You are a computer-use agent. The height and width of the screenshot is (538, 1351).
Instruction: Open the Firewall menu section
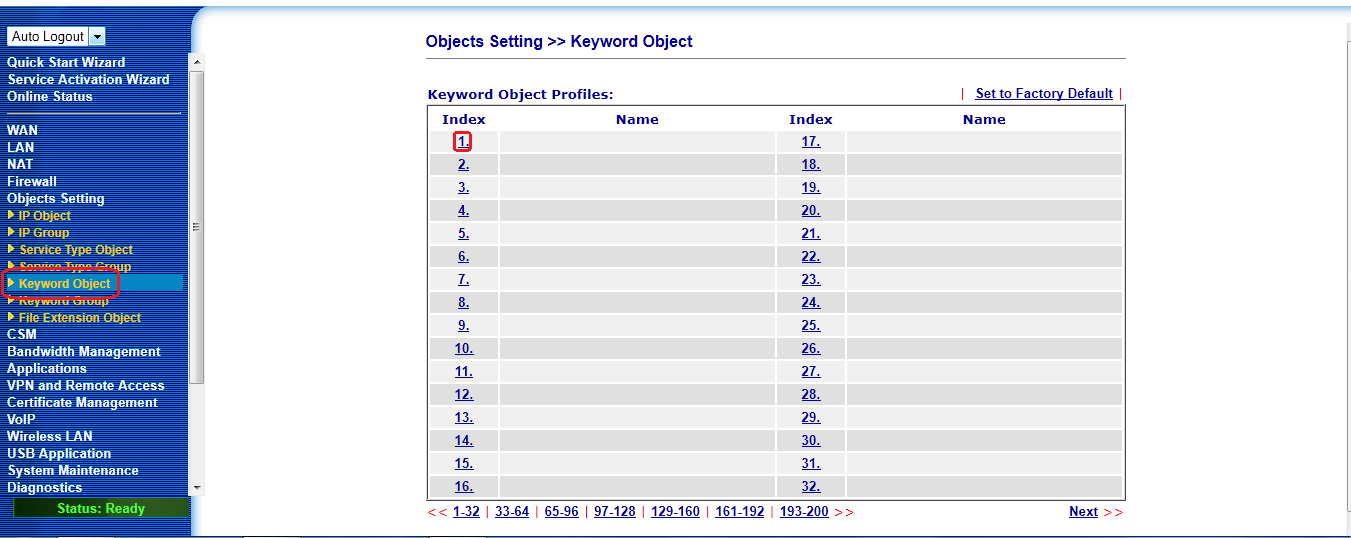(x=32, y=182)
